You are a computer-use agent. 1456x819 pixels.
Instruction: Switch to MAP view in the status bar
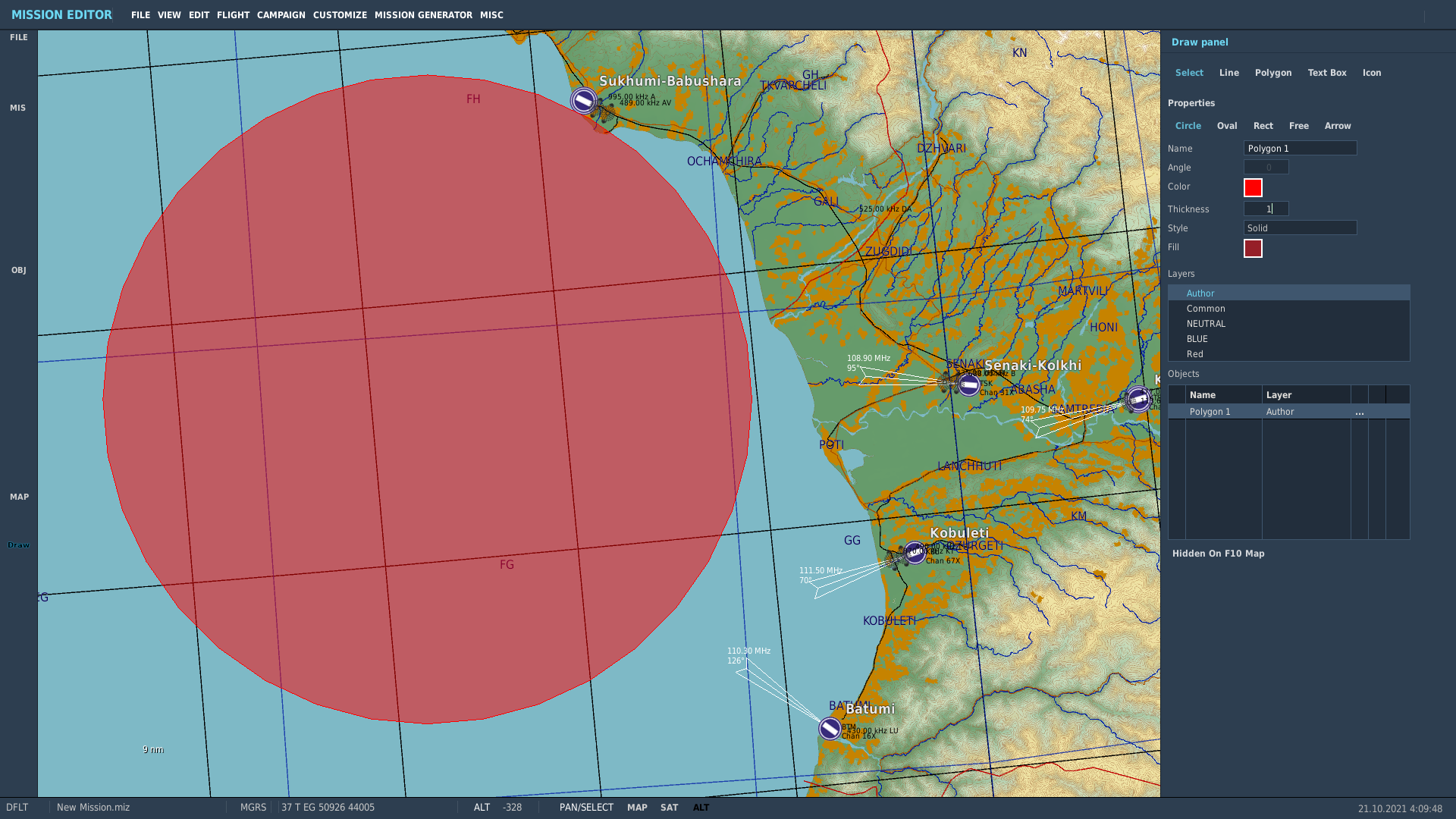point(637,808)
